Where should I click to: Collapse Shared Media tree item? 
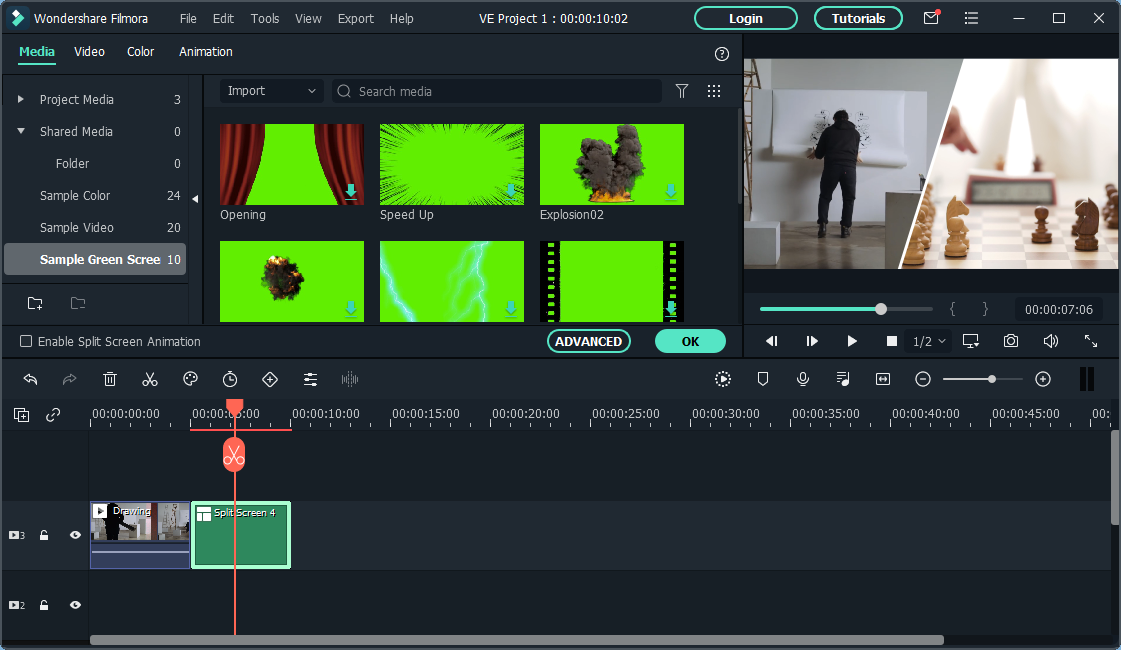coord(21,131)
